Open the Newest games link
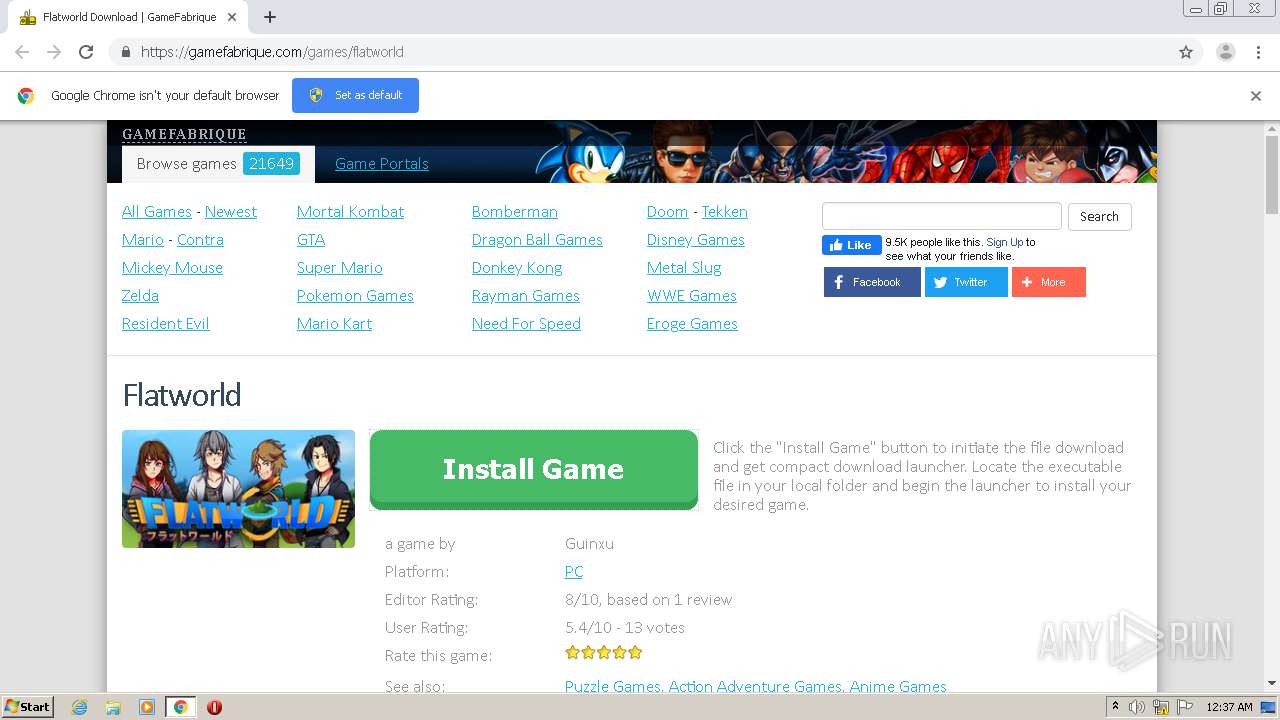This screenshot has height=720, width=1280. [231, 212]
